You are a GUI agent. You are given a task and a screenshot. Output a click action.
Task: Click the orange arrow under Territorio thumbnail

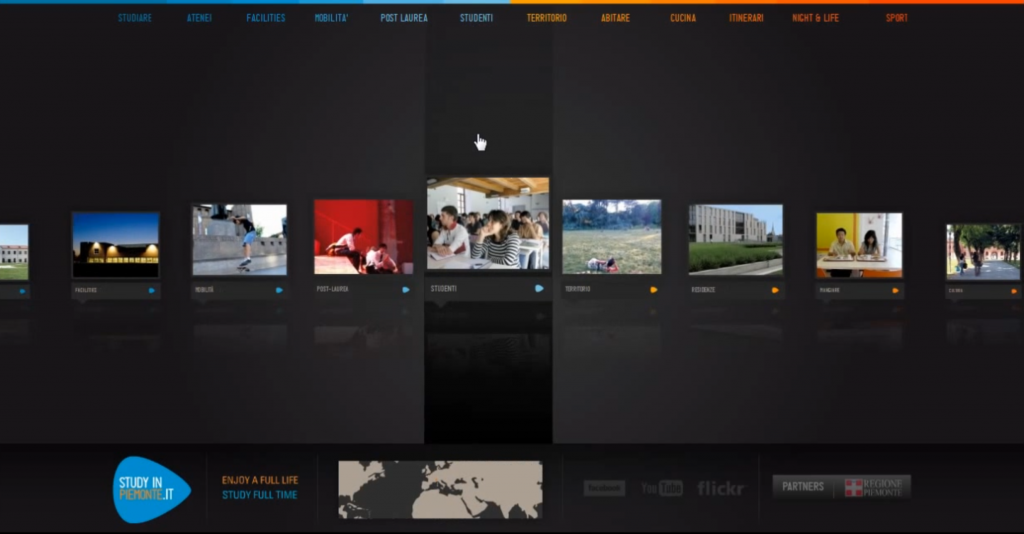point(654,290)
